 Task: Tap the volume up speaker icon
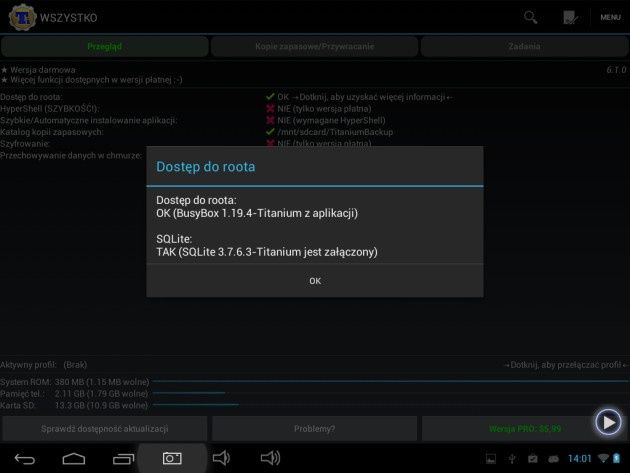coord(270,458)
